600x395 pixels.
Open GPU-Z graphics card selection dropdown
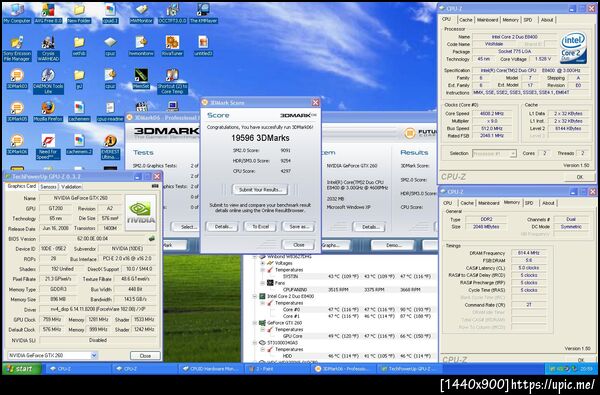click(x=94, y=356)
